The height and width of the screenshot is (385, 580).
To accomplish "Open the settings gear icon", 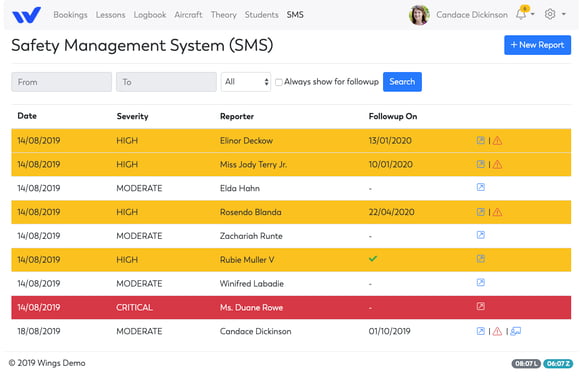I will (x=550, y=14).
